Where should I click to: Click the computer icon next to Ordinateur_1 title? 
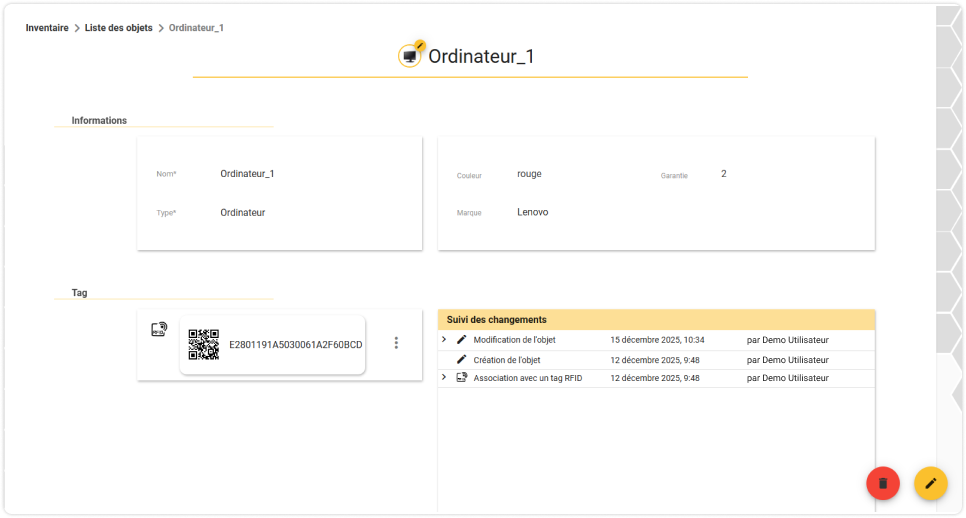coord(410,56)
